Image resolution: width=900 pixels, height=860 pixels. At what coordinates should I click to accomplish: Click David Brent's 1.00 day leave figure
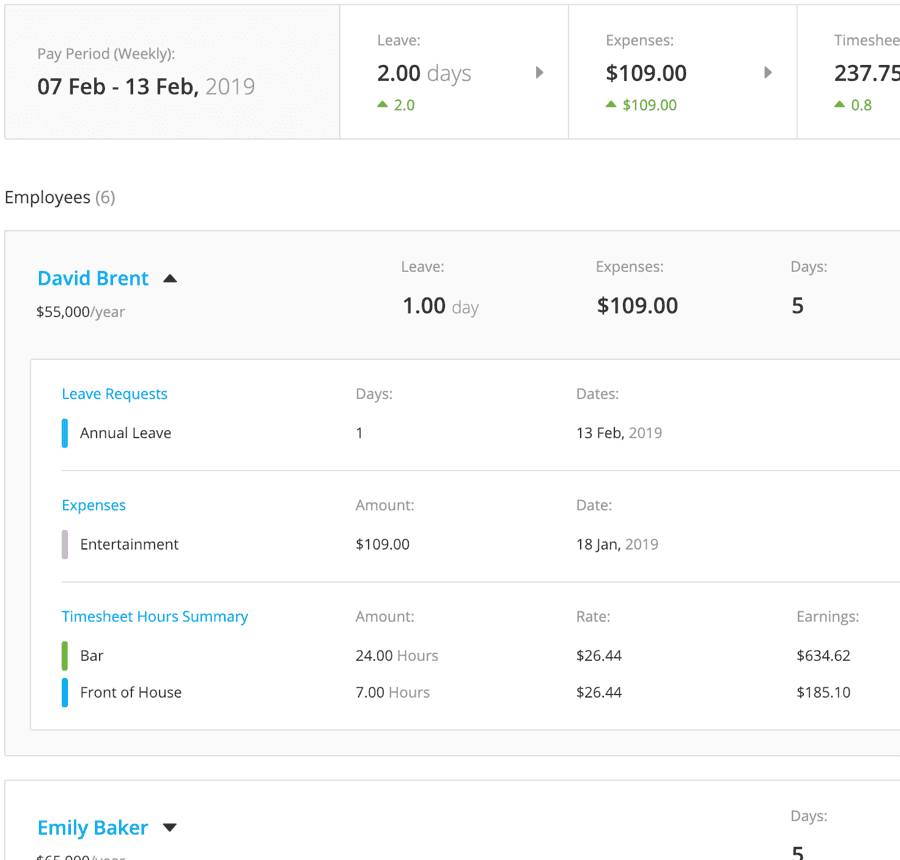[440, 306]
